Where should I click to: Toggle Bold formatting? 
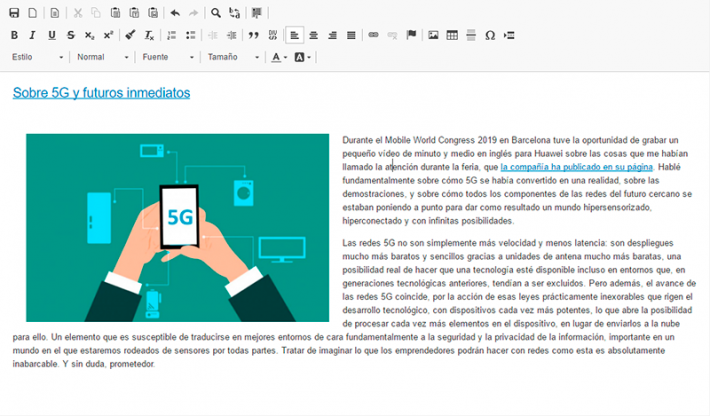[14, 35]
